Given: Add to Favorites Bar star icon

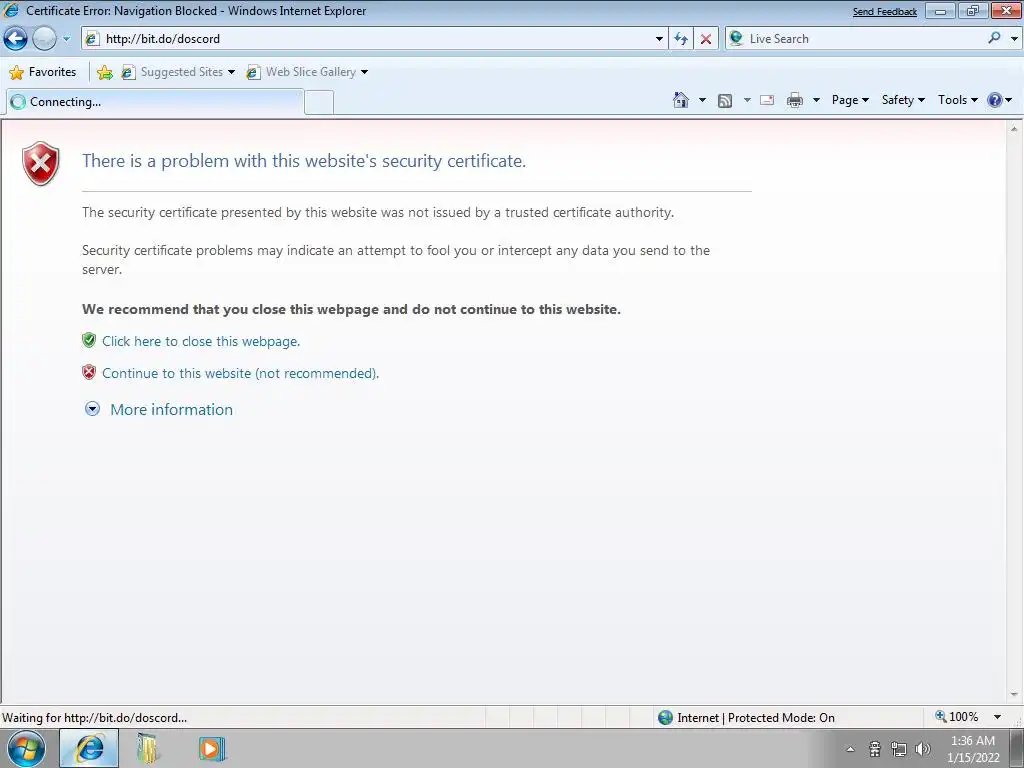Looking at the screenshot, I should (104, 72).
